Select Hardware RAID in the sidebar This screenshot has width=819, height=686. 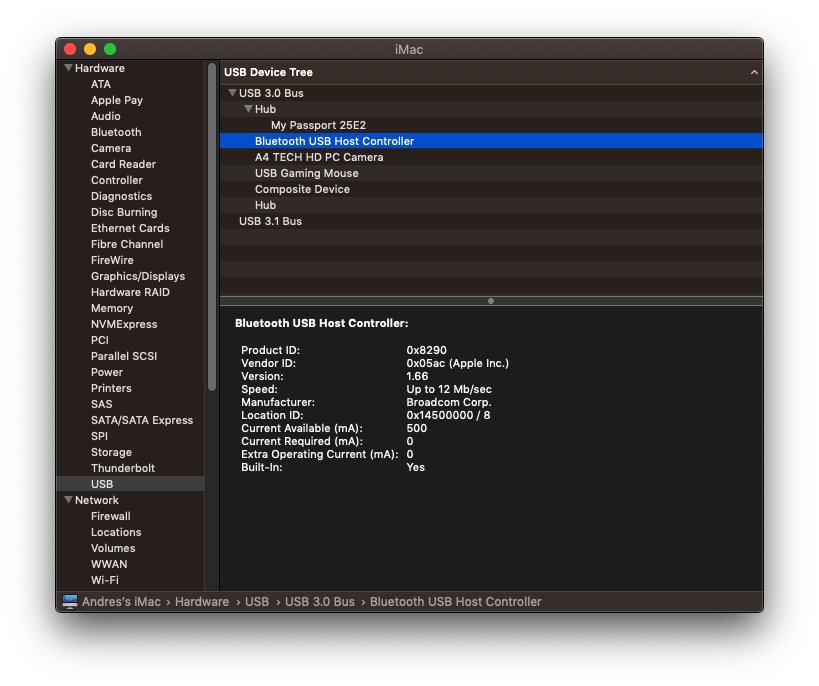[130, 292]
